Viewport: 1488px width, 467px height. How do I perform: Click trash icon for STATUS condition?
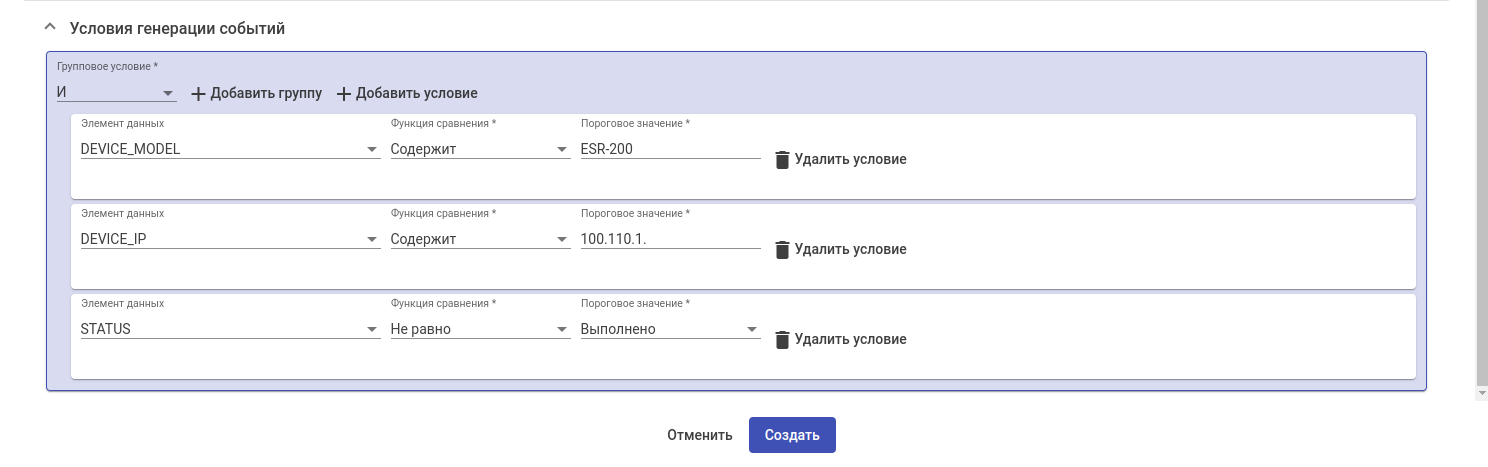point(782,340)
